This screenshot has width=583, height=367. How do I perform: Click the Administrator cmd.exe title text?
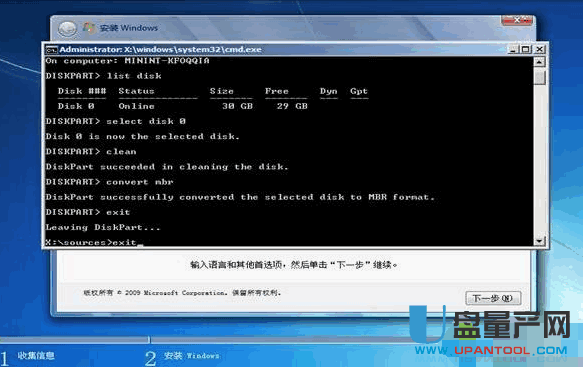[161, 49]
